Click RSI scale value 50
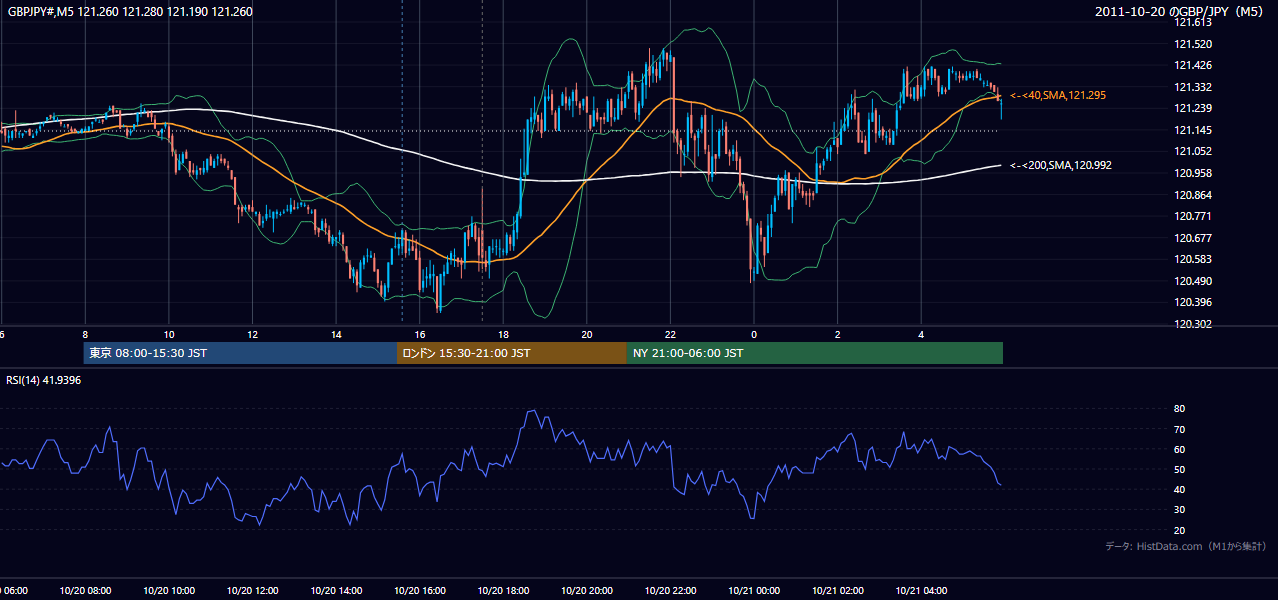This screenshot has height=600, width=1278. click(1179, 469)
